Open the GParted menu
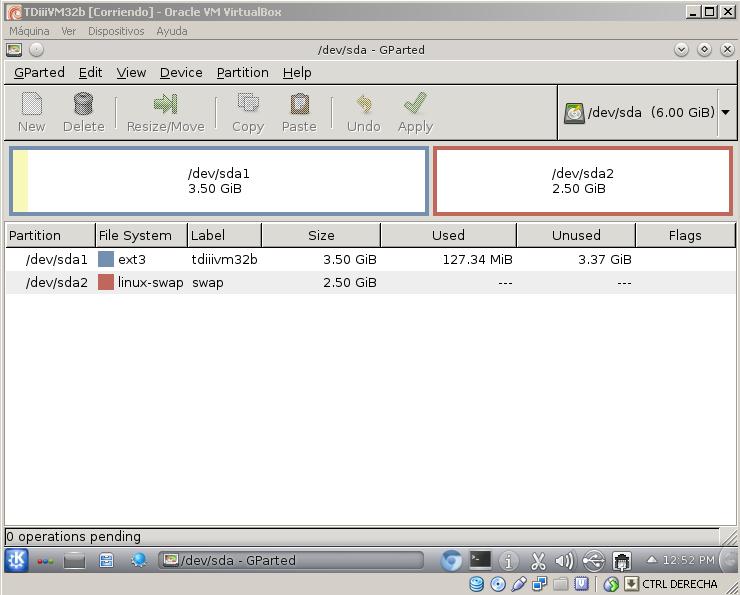The width and height of the screenshot is (740, 595). (39, 72)
